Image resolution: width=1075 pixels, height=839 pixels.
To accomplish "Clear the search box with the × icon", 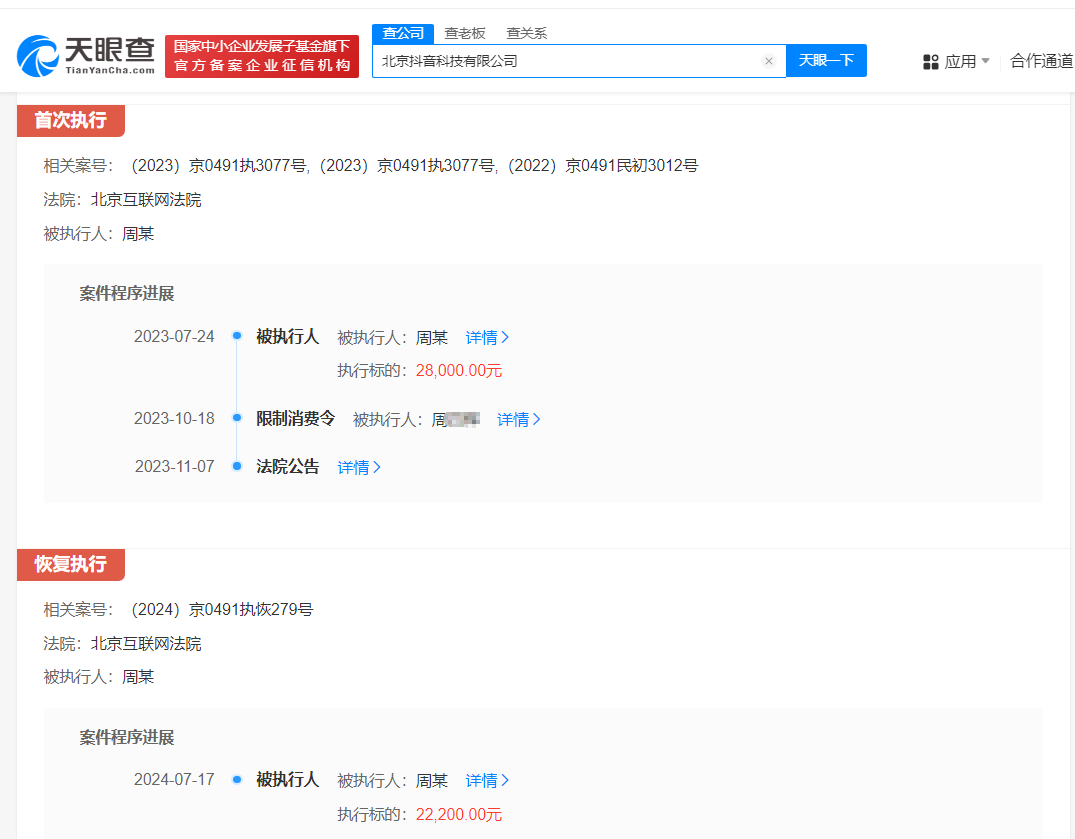I will 769,61.
